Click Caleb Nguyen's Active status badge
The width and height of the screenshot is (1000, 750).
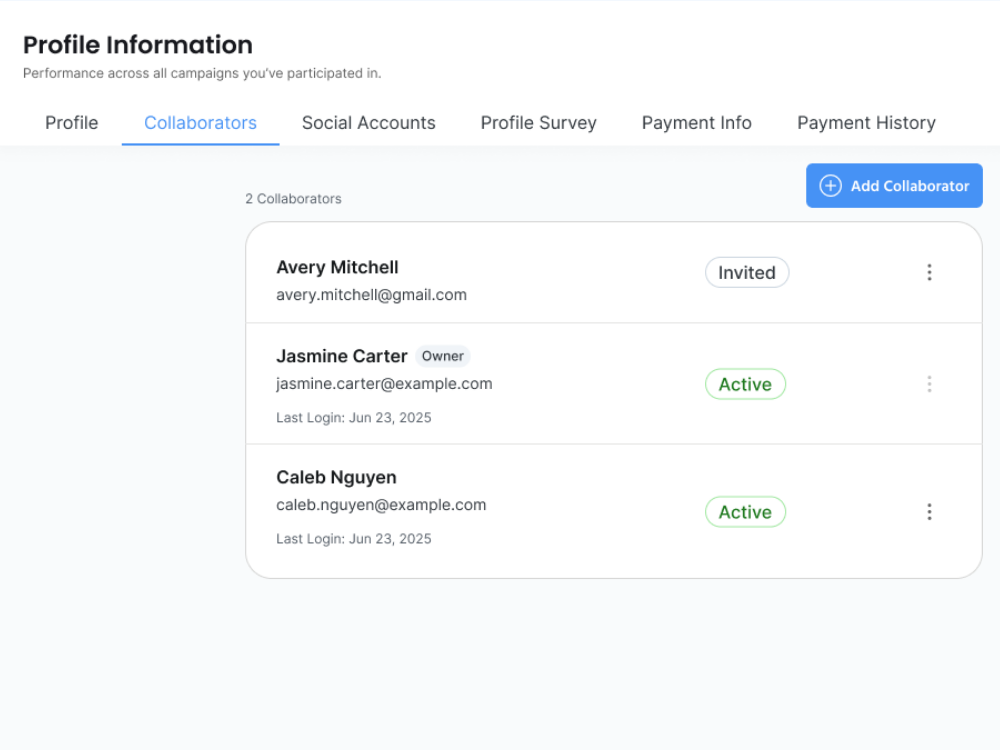click(x=745, y=512)
